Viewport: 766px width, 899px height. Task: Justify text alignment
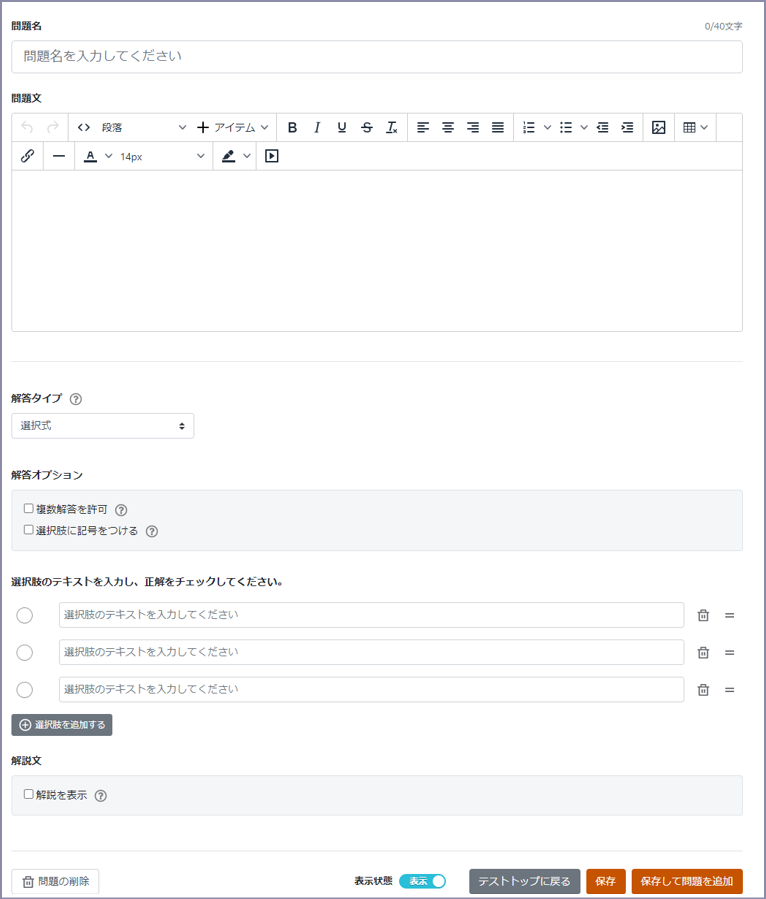498,127
